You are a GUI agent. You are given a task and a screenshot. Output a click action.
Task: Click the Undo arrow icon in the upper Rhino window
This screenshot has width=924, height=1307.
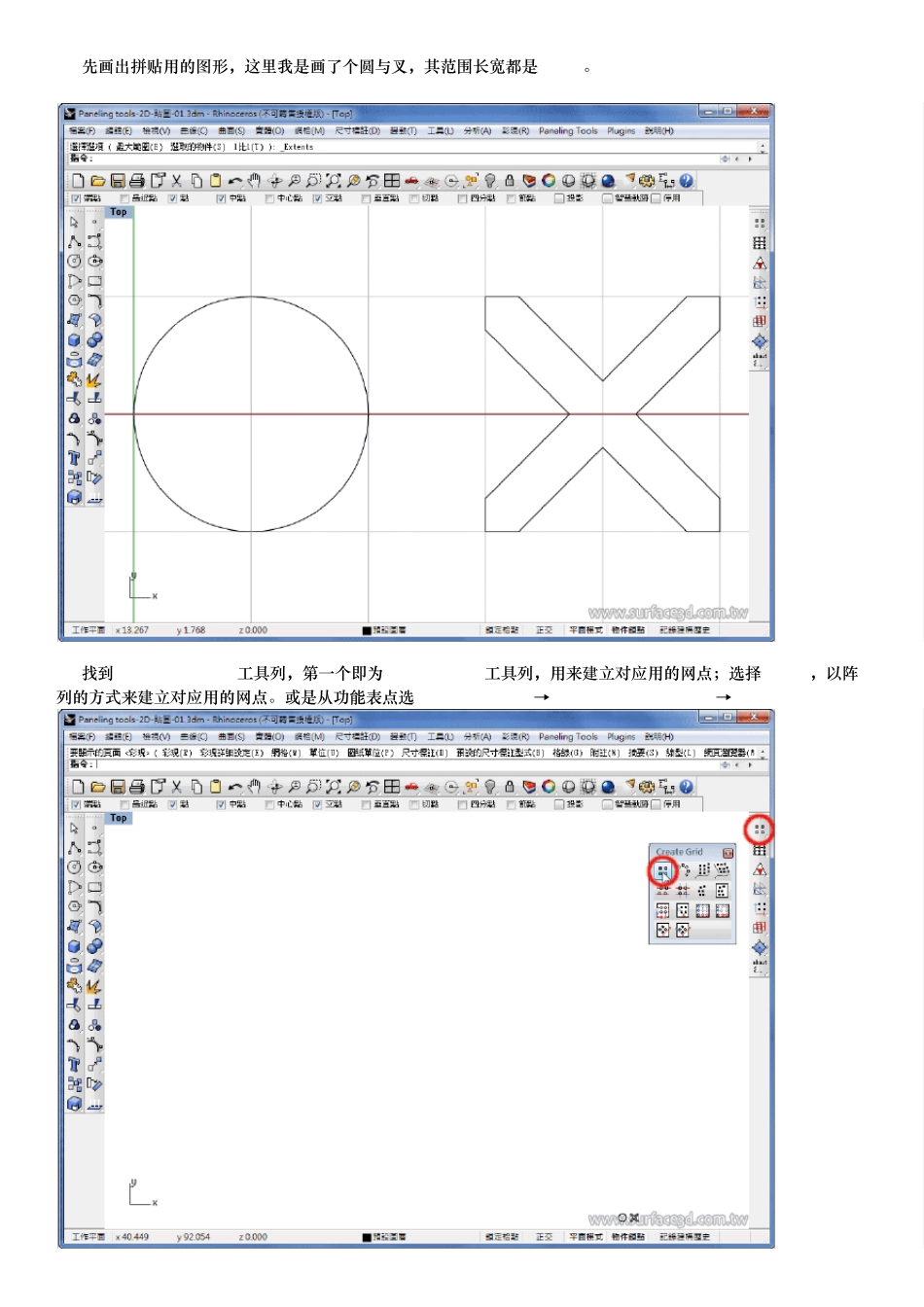tap(235, 181)
